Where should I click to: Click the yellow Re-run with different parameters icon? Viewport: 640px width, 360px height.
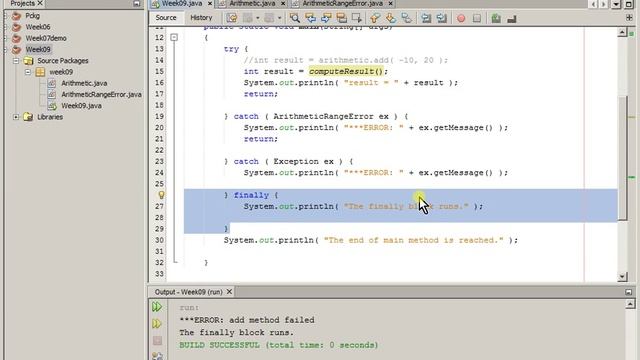tap(157, 324)
